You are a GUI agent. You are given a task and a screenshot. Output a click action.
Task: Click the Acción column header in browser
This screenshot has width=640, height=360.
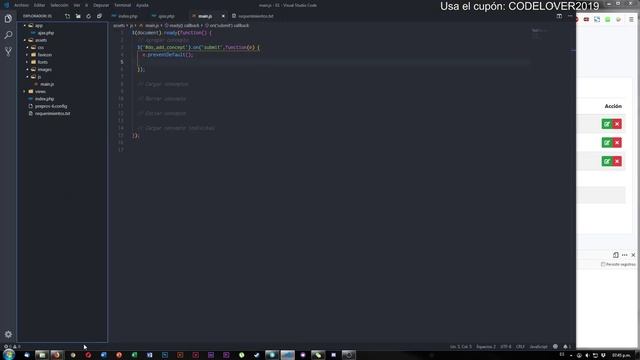(x=613, y=106)
